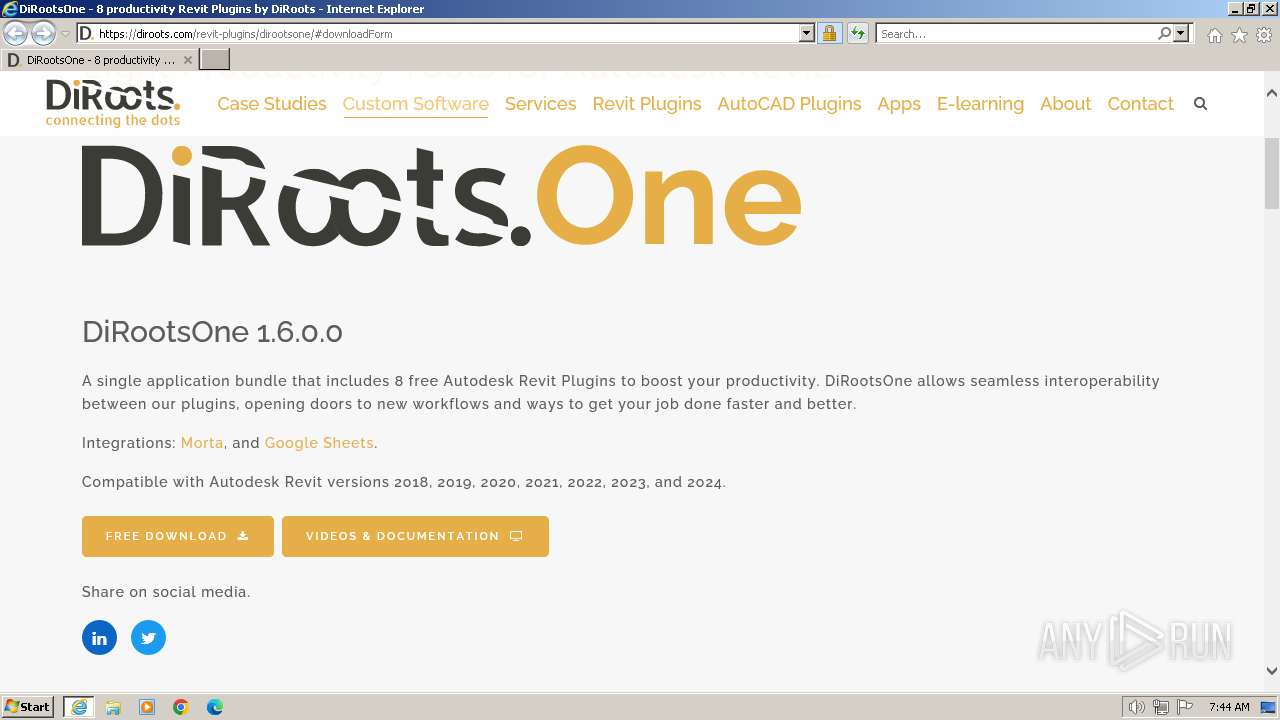The image size is (1280, 720).
Task: Click the Show desktop button
Action: [1269, 707]
